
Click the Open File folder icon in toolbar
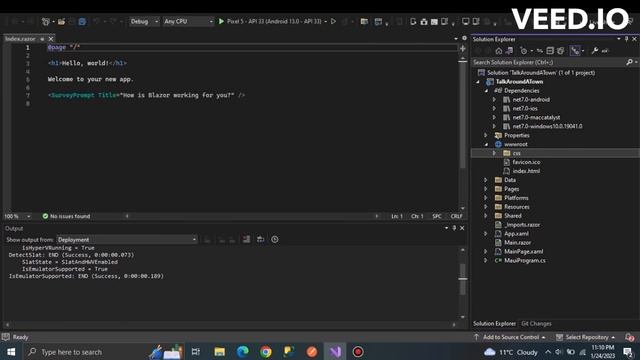(61, 21)
